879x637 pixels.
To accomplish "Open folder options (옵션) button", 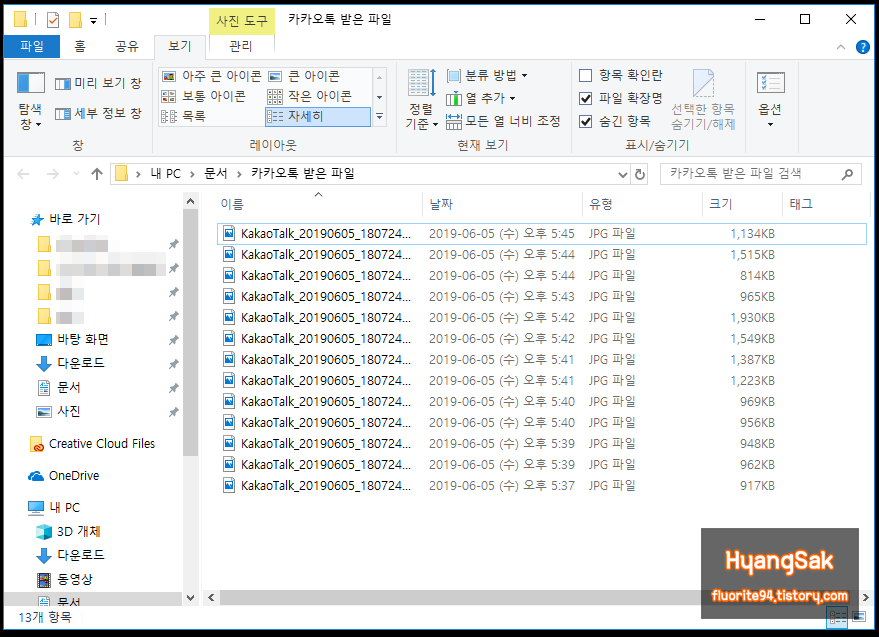I will coord(770,100).
